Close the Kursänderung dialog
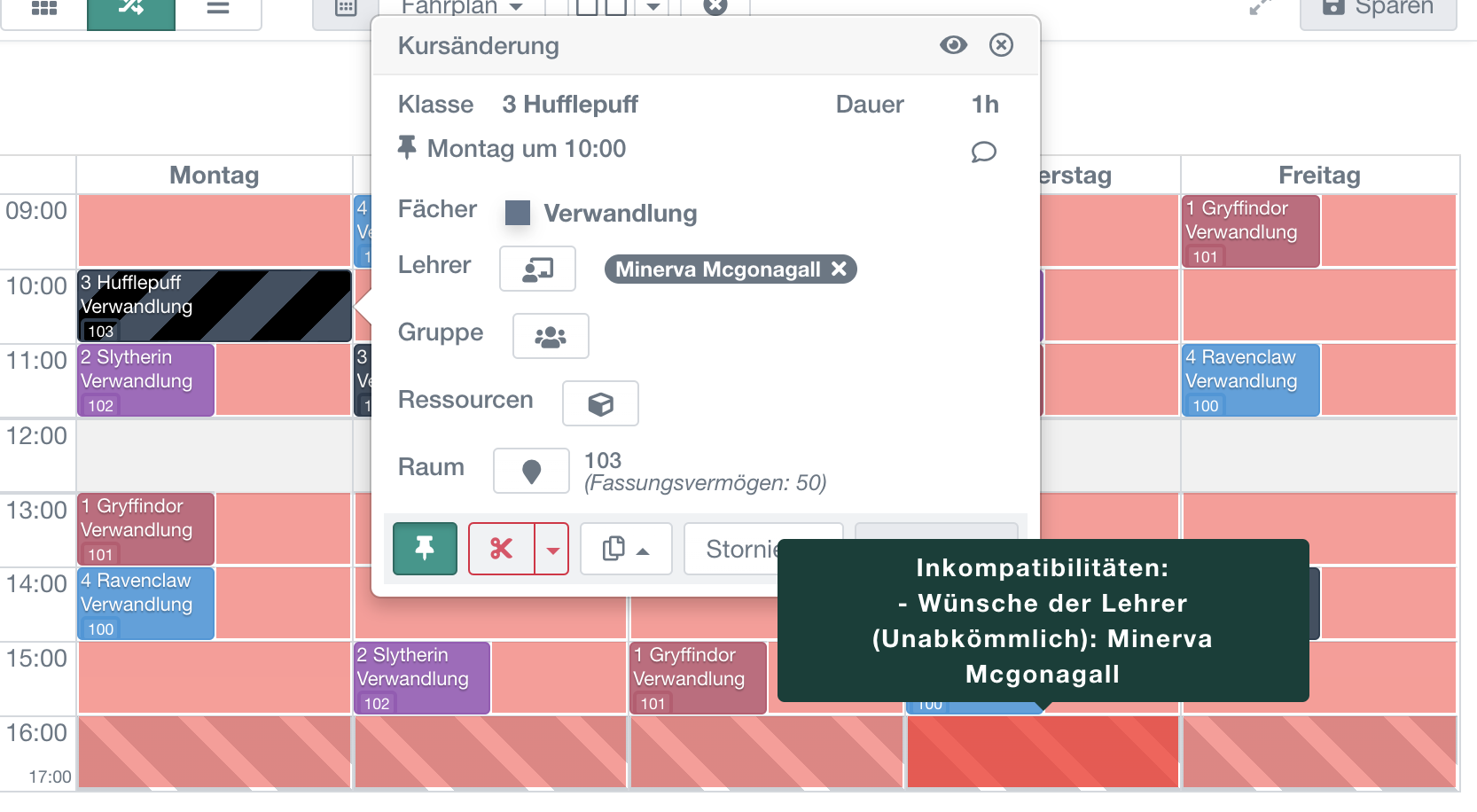1477x812 pixels. click(1001, 45)
